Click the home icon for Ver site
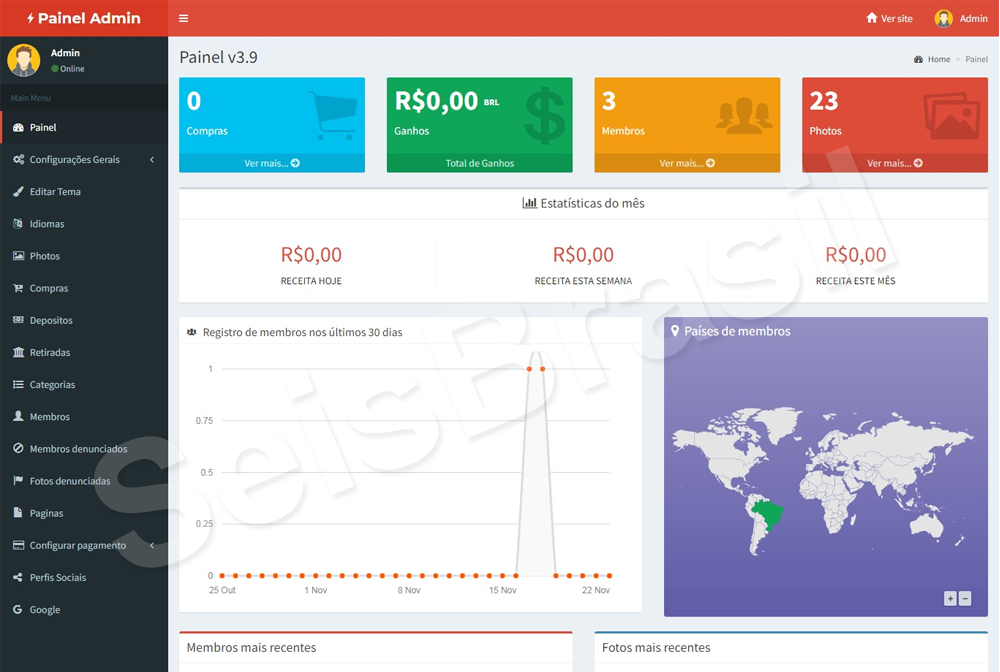The image size is (1000, 672). (x=871, y=18)
